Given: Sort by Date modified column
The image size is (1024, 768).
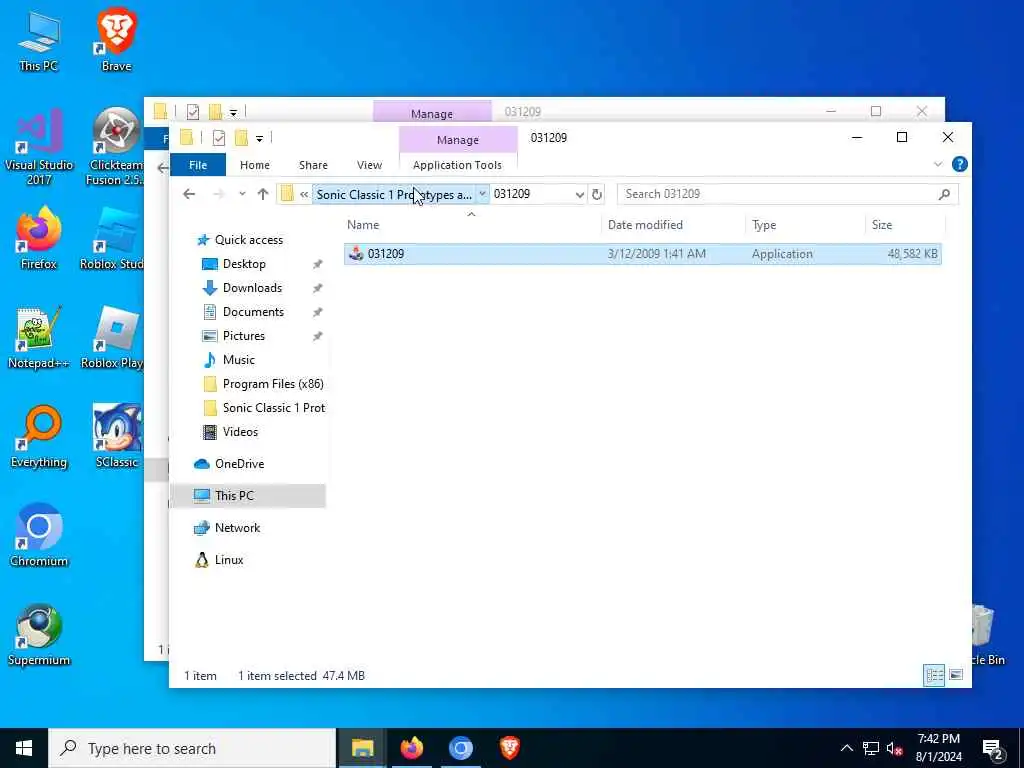Looking at the screenshot, I should pyautogui.click(x=673, y=225).
